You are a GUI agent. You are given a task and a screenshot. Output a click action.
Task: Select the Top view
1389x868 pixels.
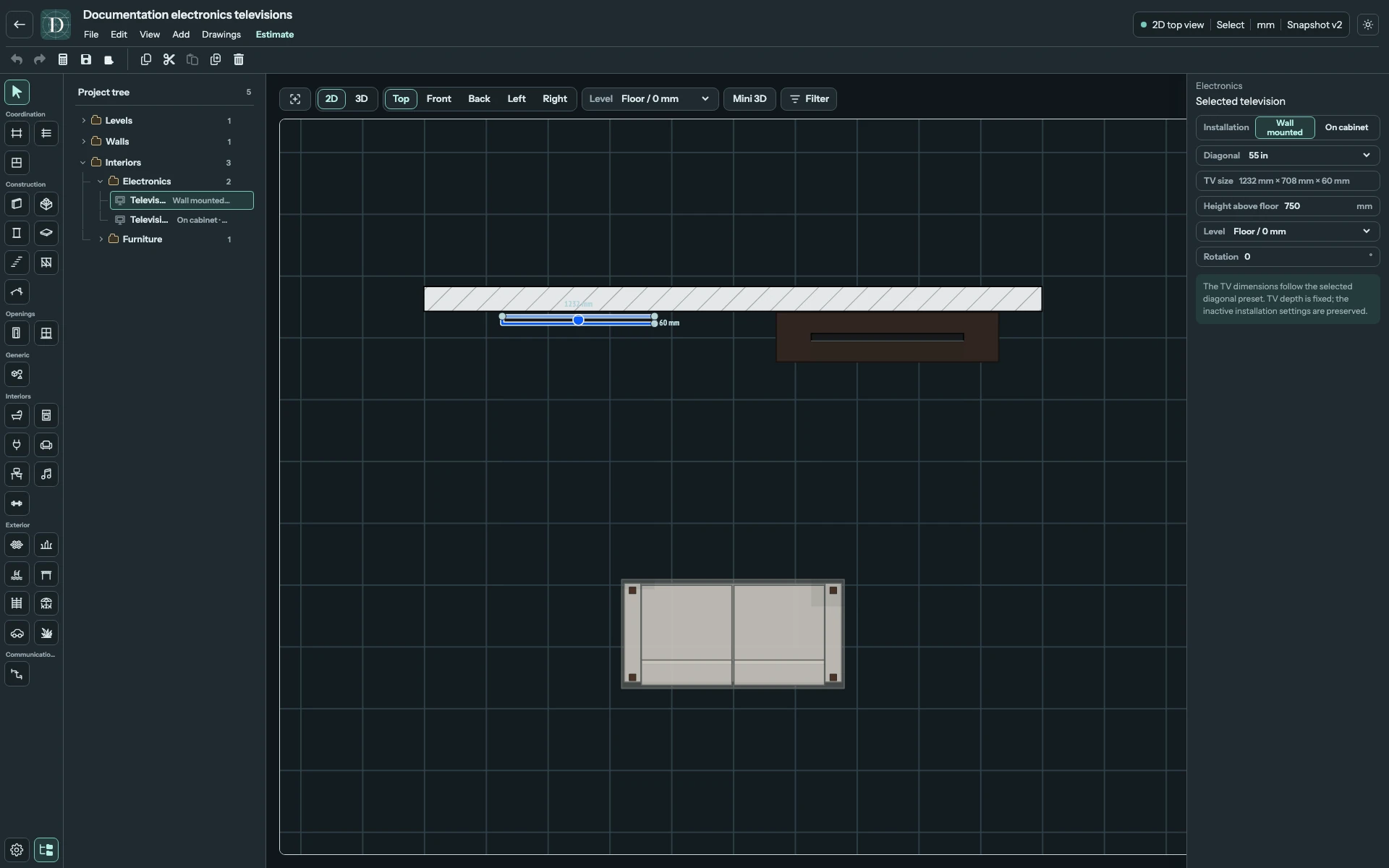point(401,99)
